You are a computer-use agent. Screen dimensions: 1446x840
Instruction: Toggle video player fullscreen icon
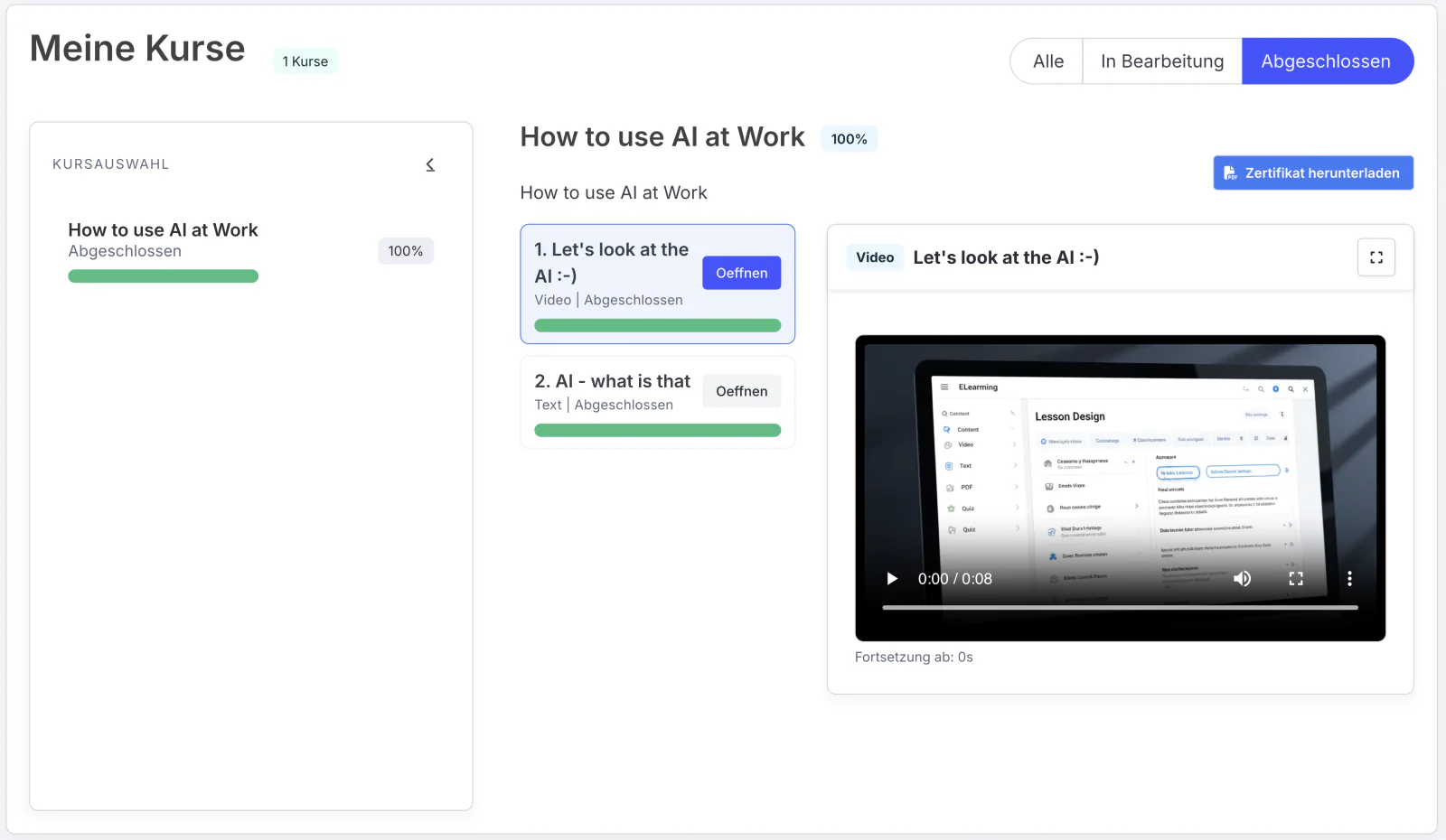(1296, 579)
